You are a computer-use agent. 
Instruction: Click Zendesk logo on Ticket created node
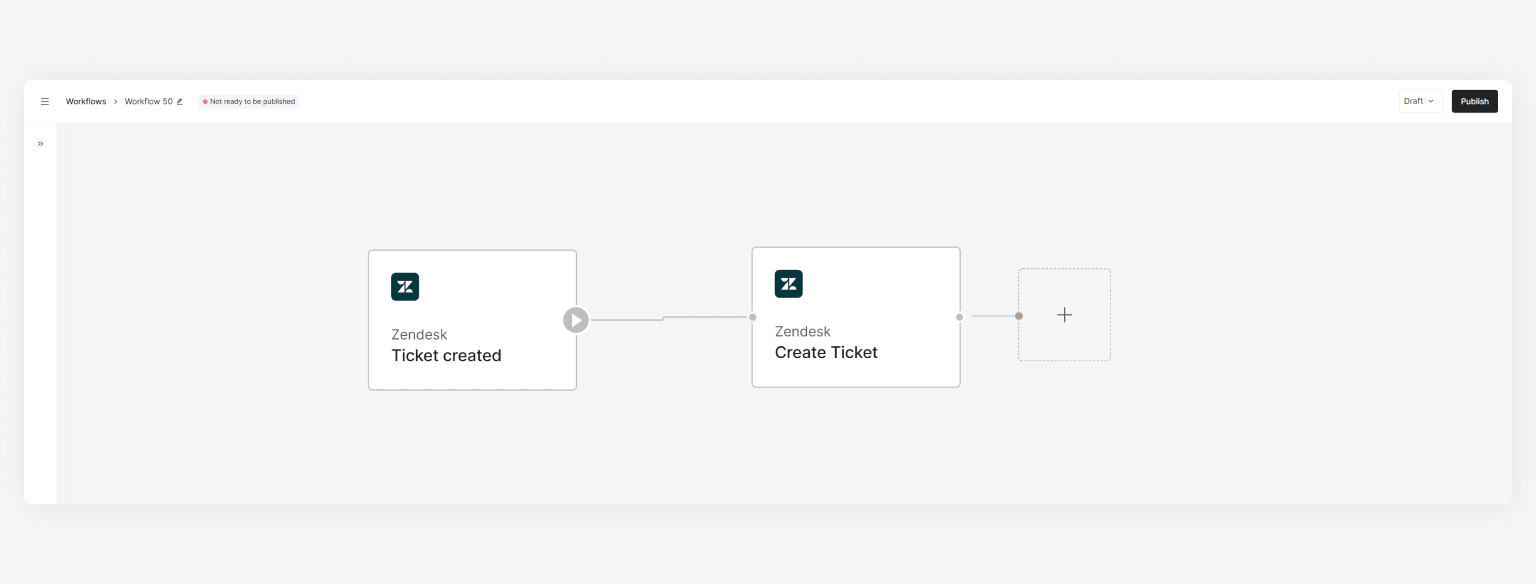[x=405, y=287]
